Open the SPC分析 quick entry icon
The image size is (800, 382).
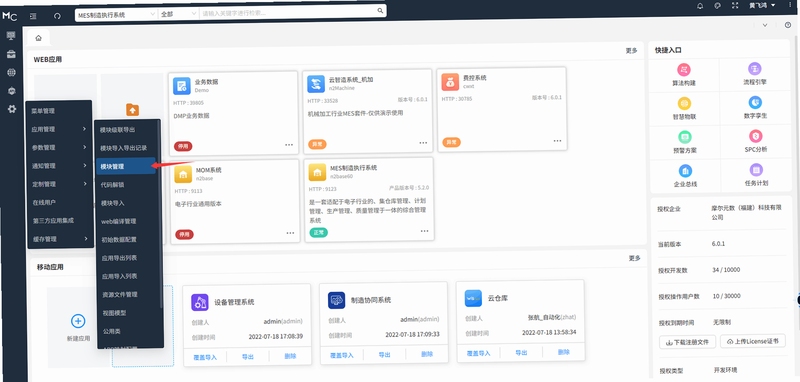point(756,136)
